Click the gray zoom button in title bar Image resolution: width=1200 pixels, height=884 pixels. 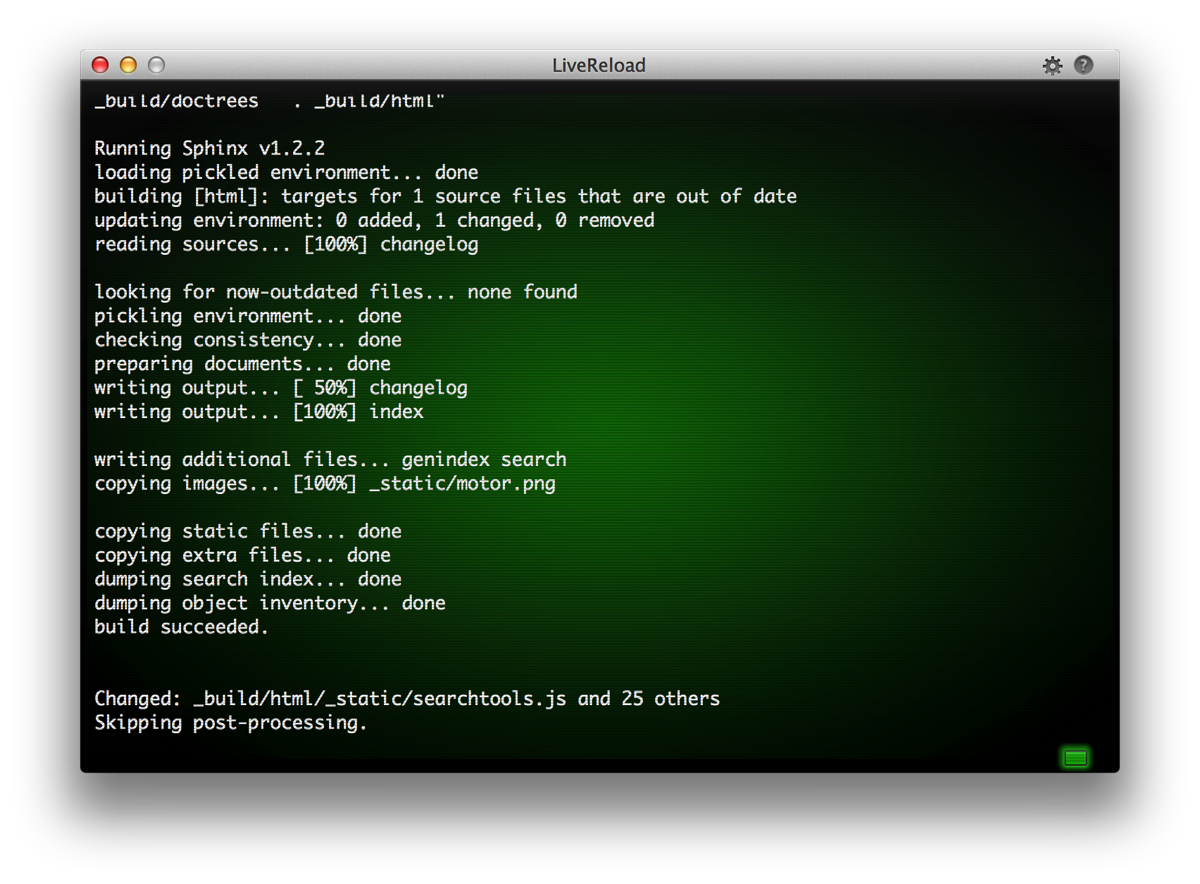[x=156, y=65]
